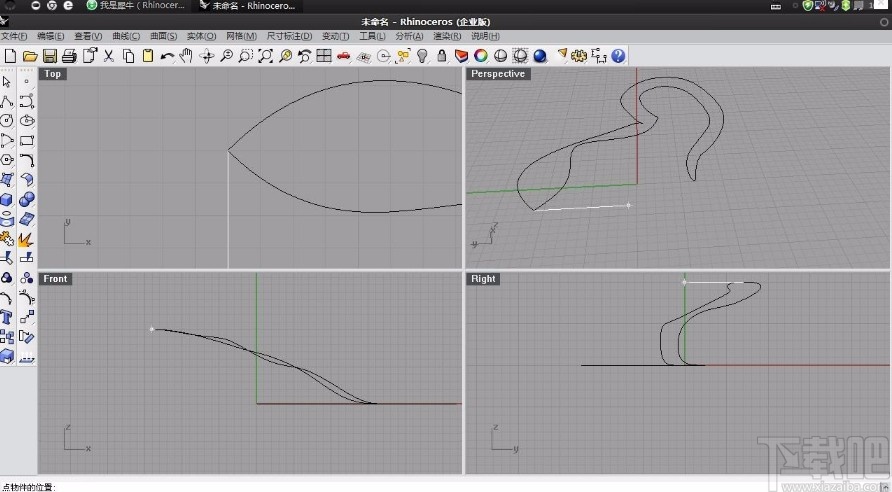Screen dimensions: 892x492
Task: Open the 查看(V) menu
Action: (88, 36)
